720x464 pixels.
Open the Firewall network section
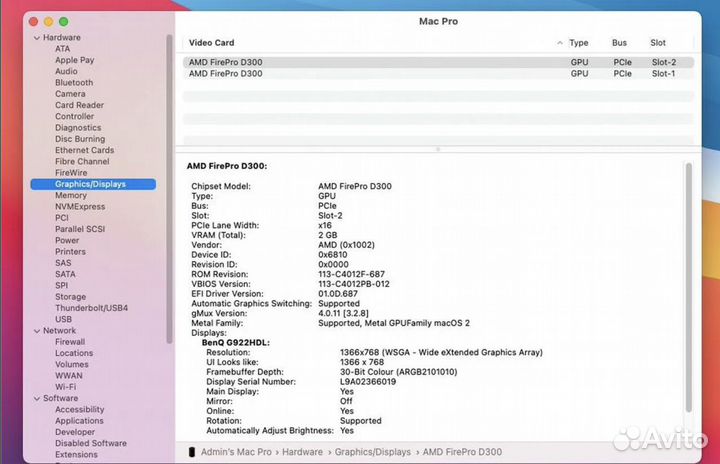click(x=70, y=342)
